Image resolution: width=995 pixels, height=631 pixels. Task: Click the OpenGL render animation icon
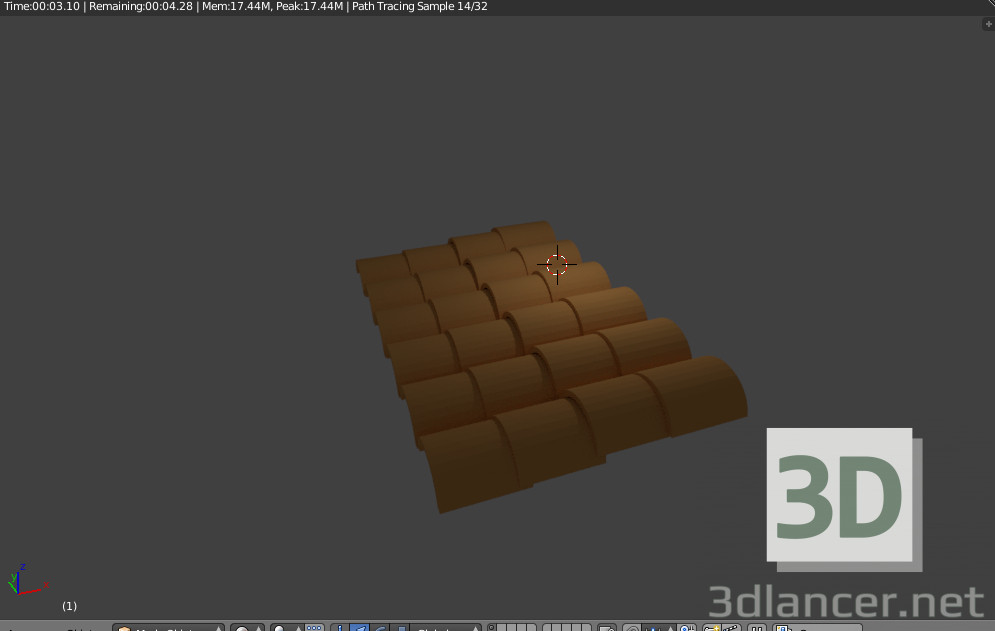(764, 628)
